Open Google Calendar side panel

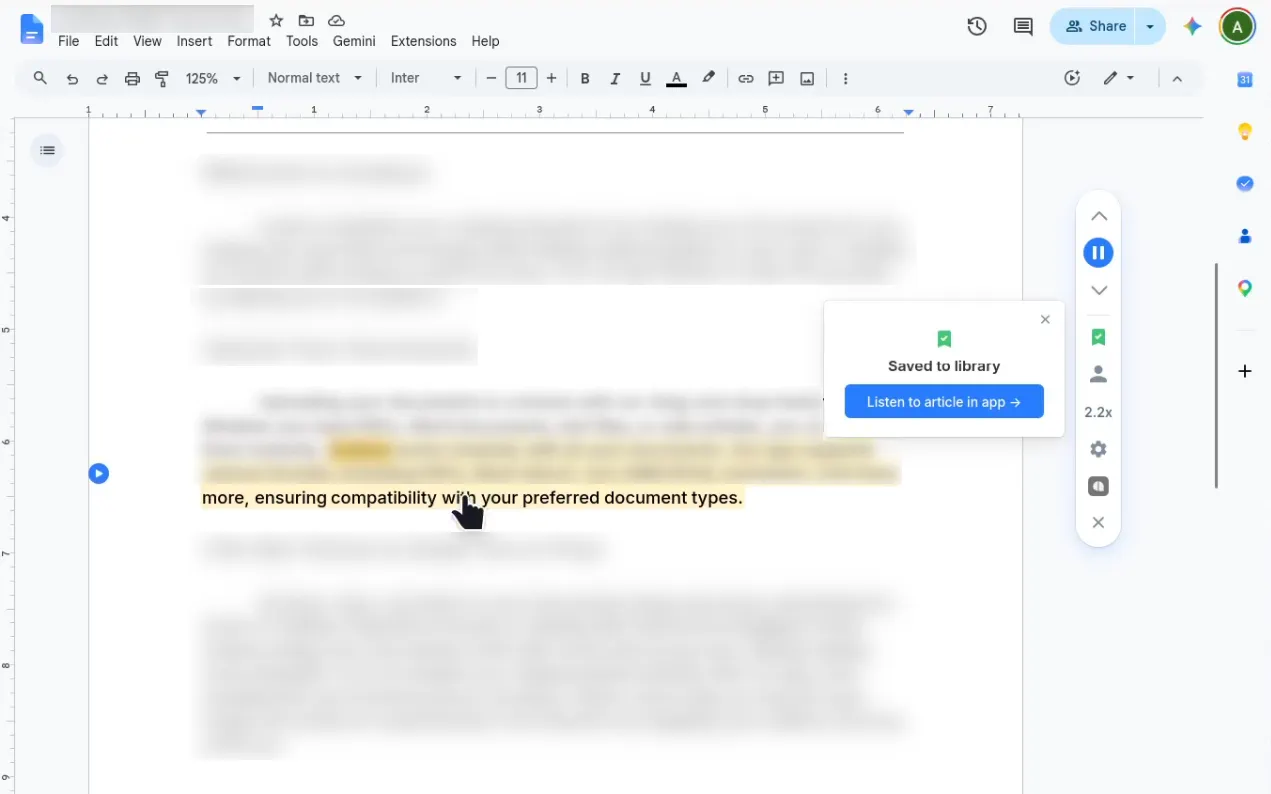[1245, 80]
